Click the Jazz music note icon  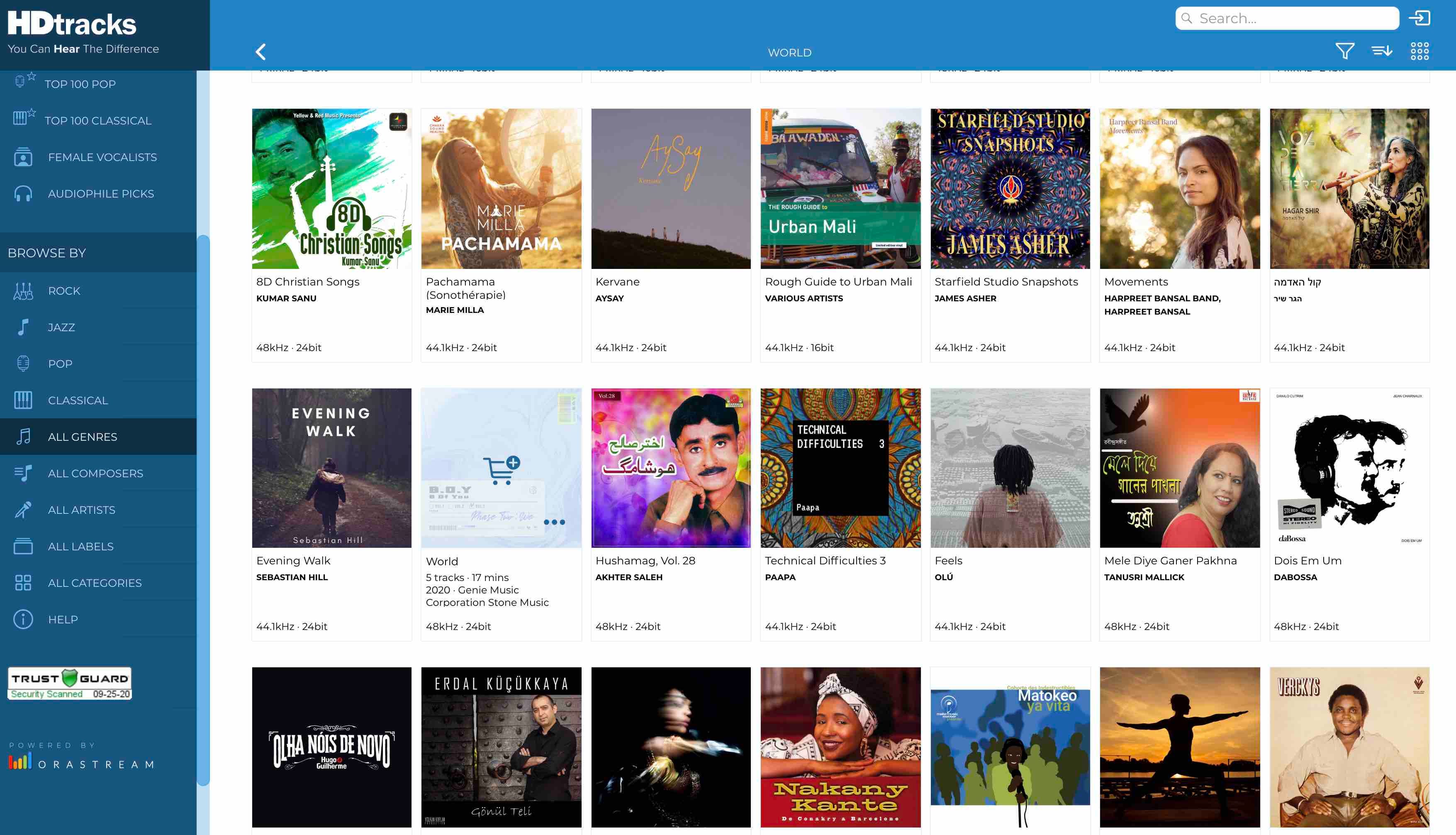23,327
